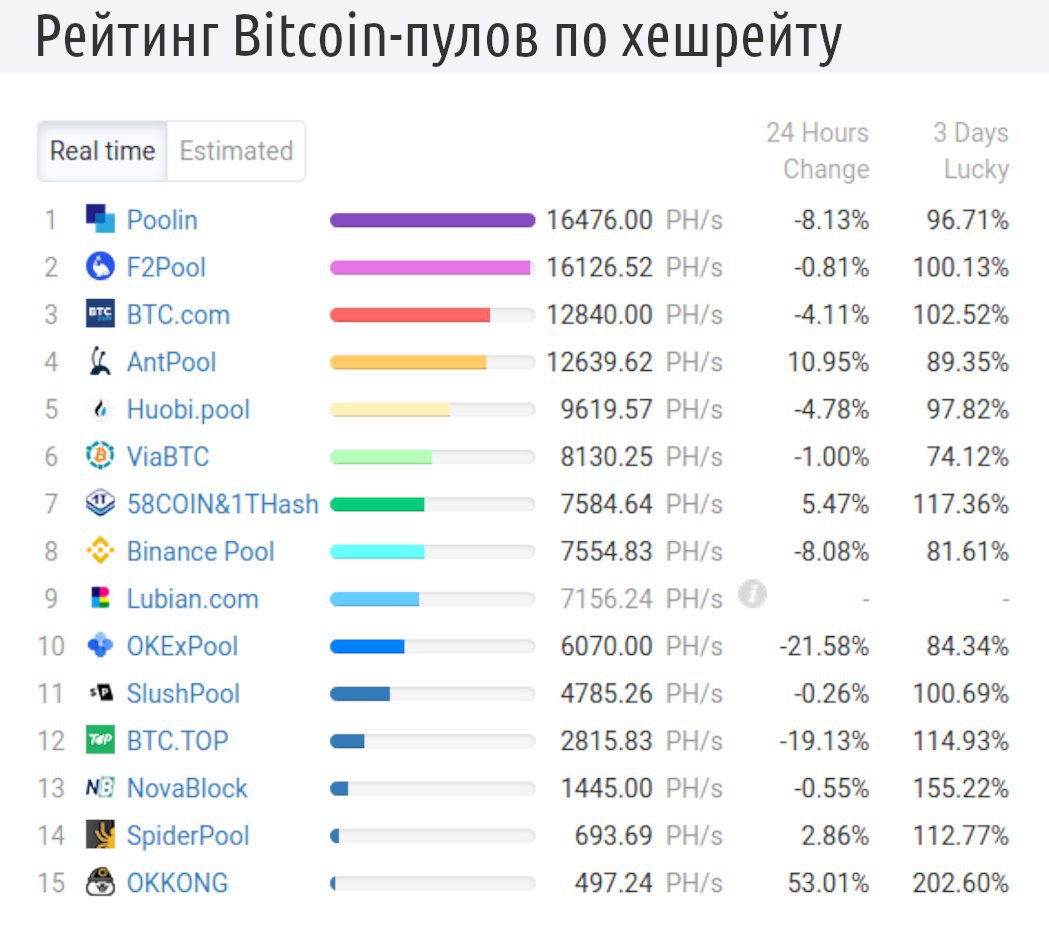This screenshot has width=1049, height=939.
Task: Click the Poolin purple hashrate bar
Action: pos(432,220)
